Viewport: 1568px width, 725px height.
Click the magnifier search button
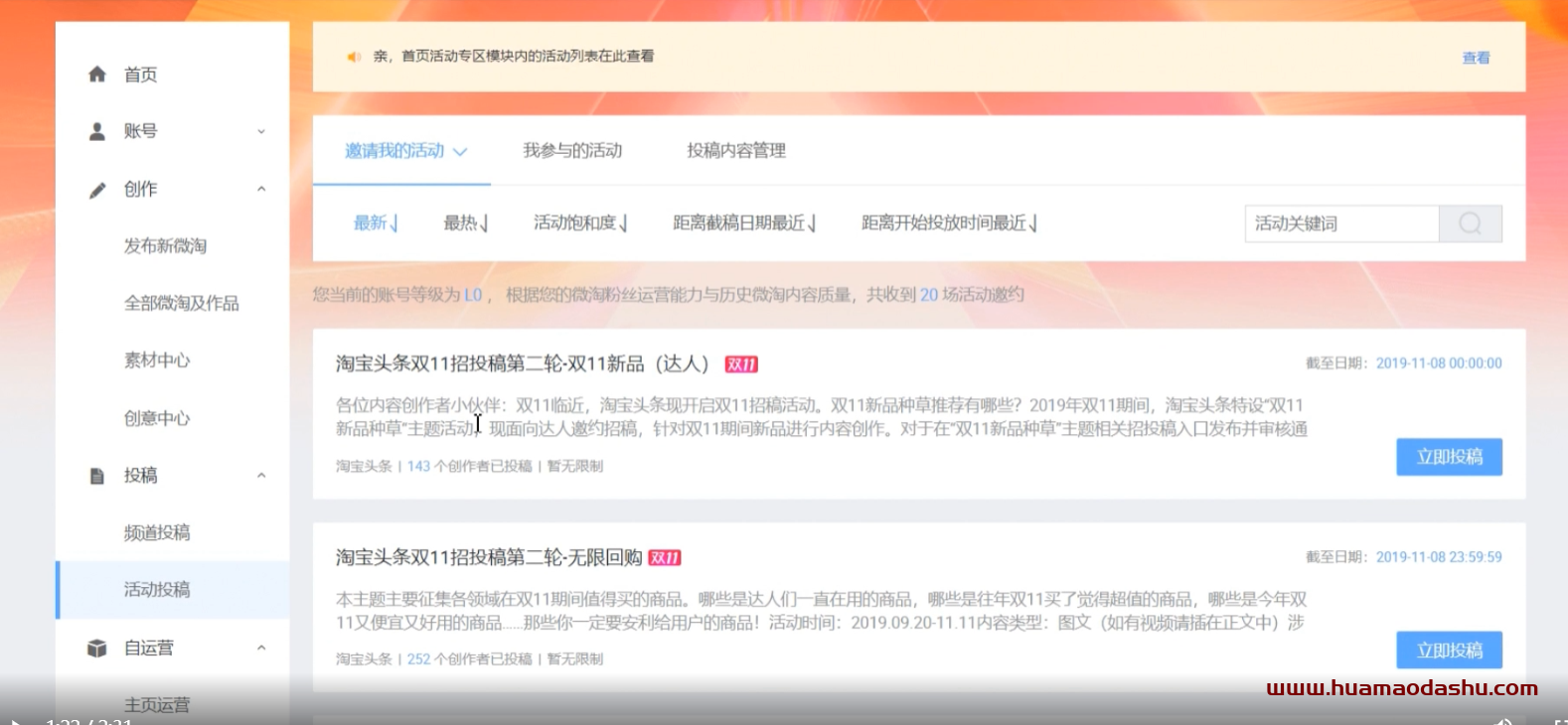point(1471,223)
